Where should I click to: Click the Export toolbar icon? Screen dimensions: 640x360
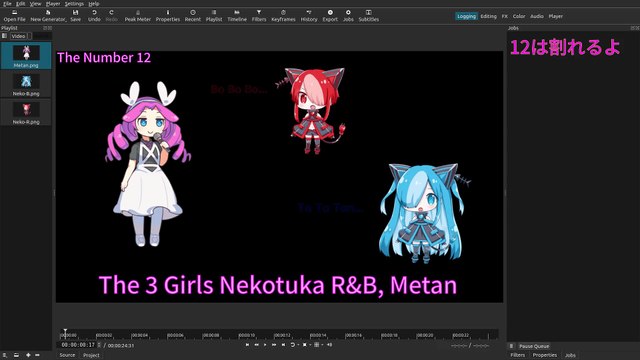330,16
